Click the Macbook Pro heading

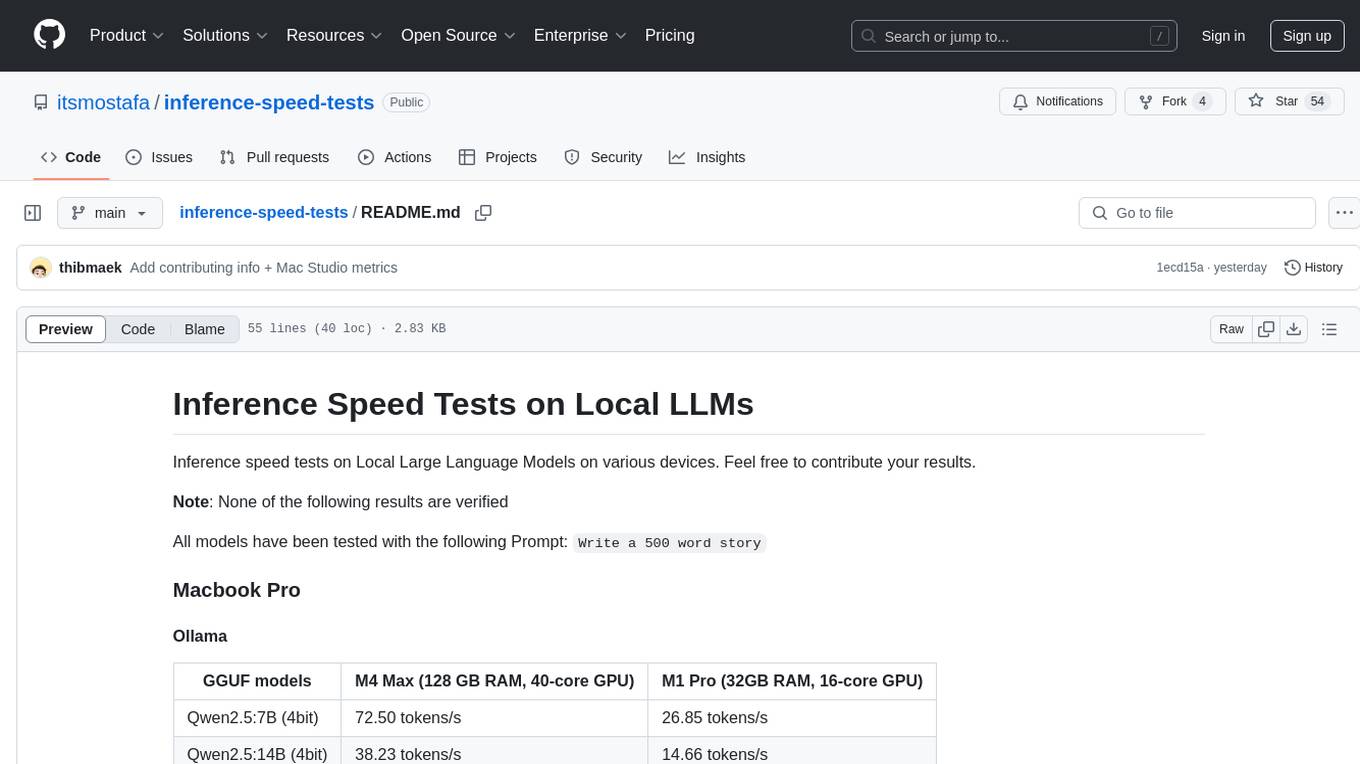(237, 590)
